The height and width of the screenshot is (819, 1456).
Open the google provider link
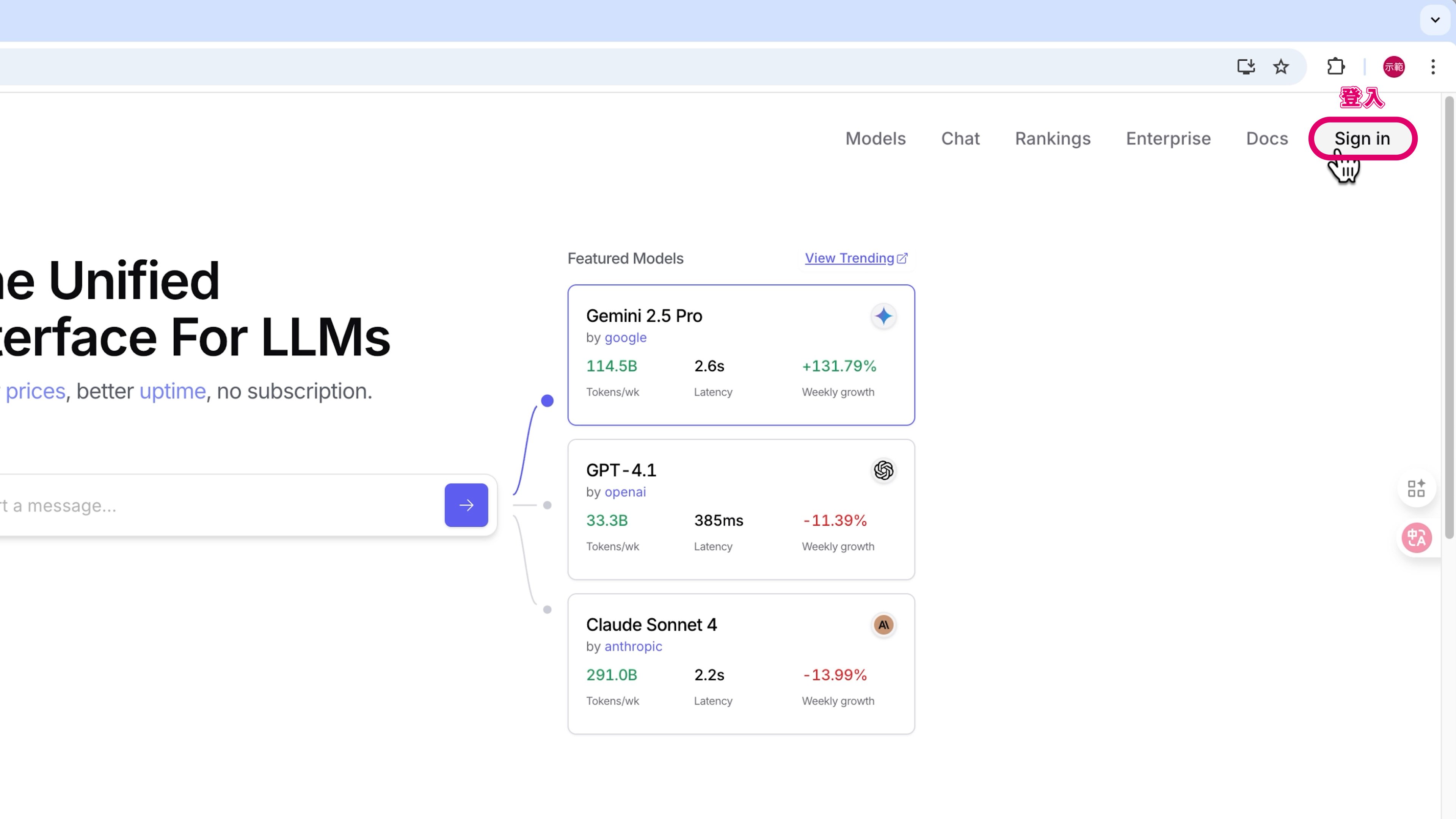coord(625,337)
